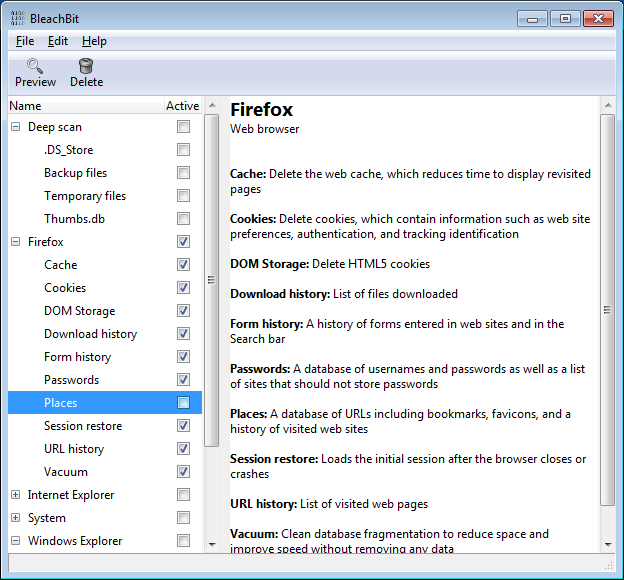Open the Help menu
624x580 pixels.
(x=94, y=41)
